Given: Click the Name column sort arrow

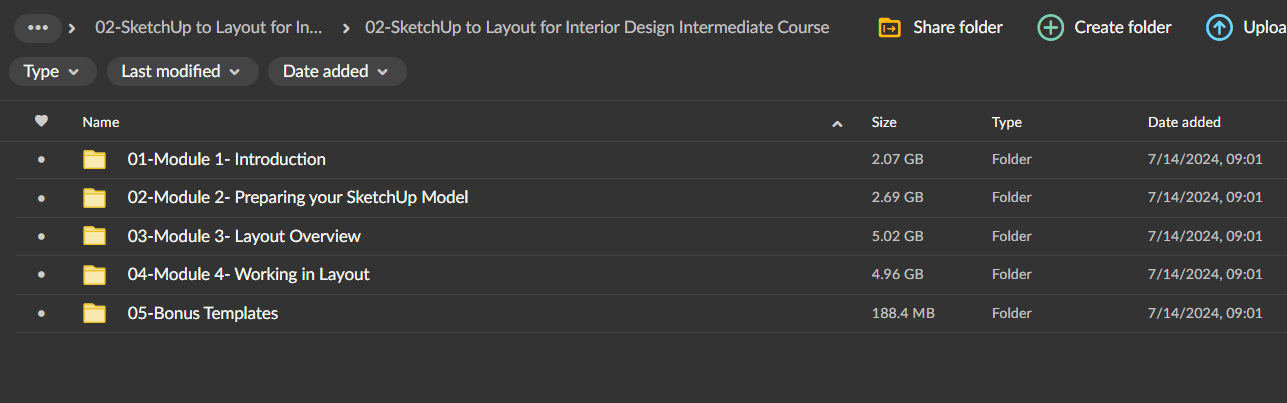Looking at the screenshot, I should pos(836,123).
